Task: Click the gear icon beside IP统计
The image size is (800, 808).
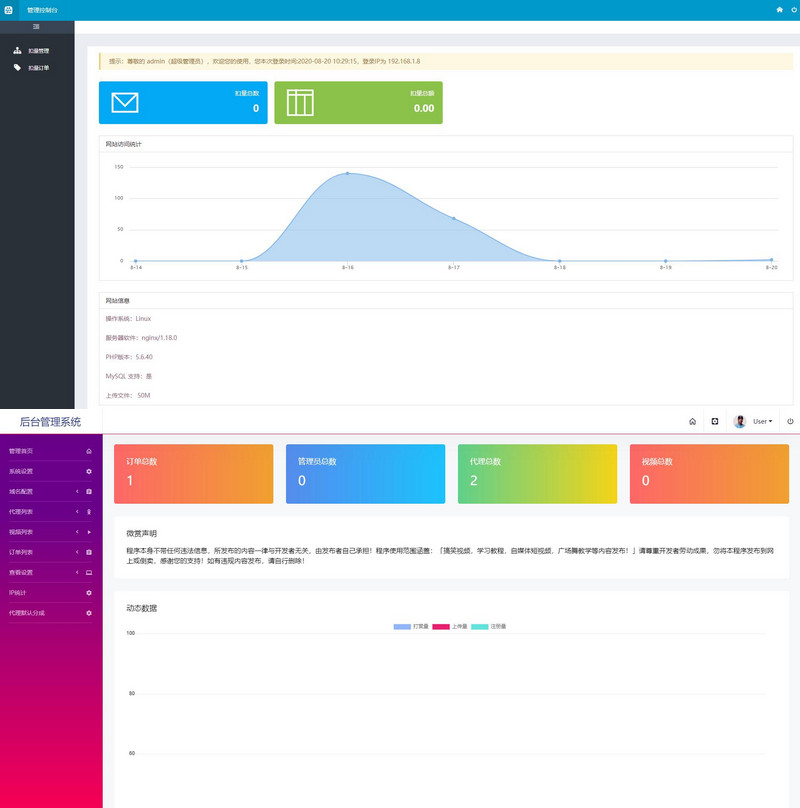Action: click(89, 593)
